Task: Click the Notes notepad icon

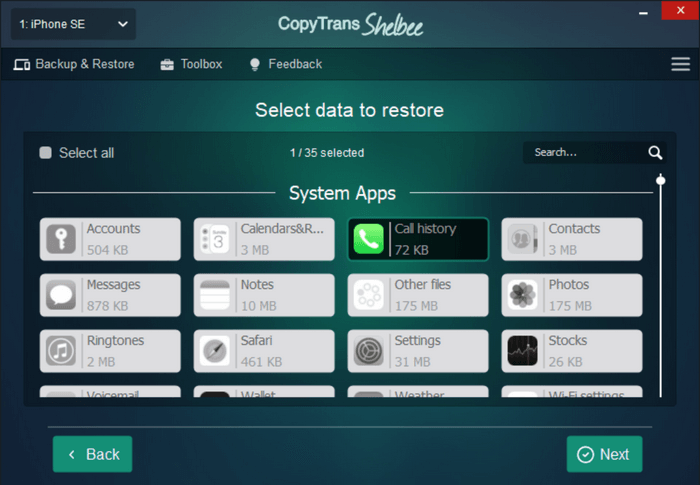Action: tap(215, 295)
